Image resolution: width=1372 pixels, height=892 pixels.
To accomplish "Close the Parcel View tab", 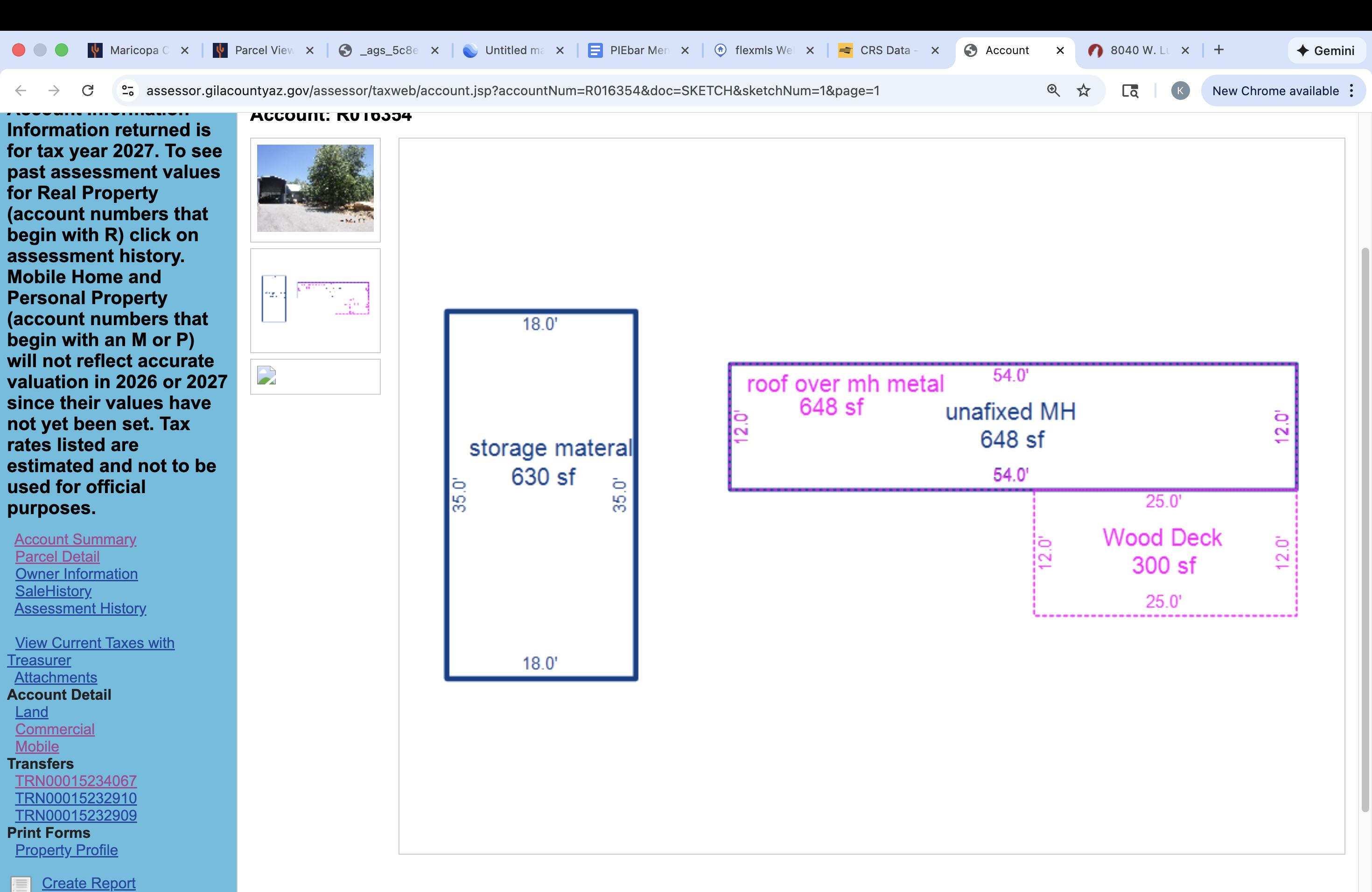I will click(x=309, y=50).
